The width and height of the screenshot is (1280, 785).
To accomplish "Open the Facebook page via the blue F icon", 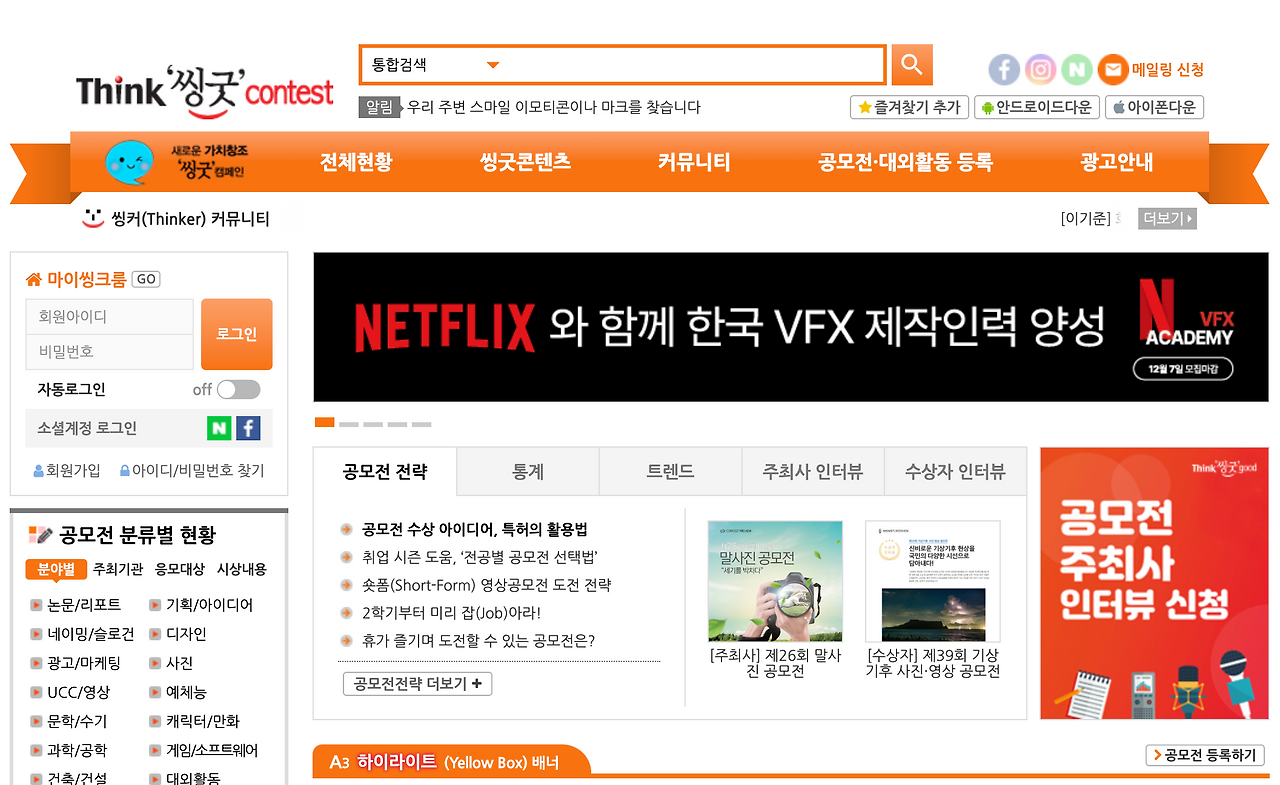I will pos(1003,69).
